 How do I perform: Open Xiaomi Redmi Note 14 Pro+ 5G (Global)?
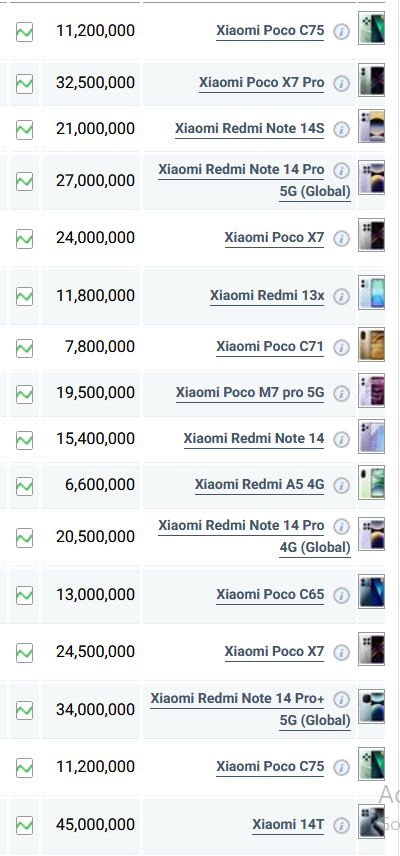pyautogui.click(x=250, y=709)
